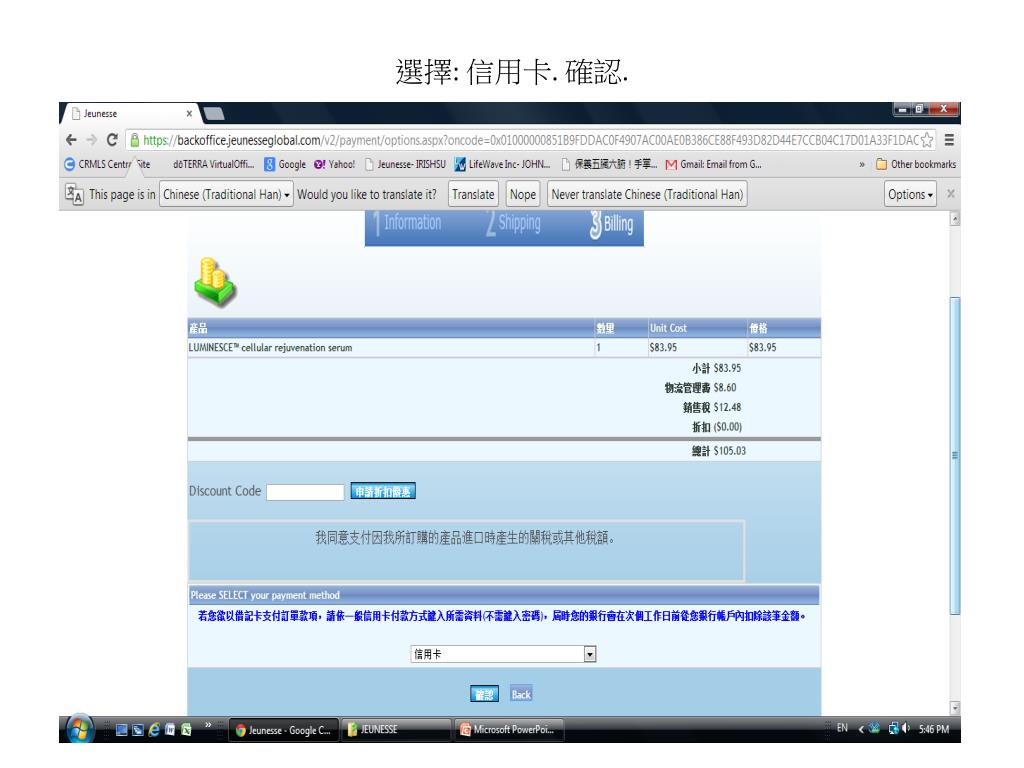Click the 5:46 PM clock
Screen dimensions: 1024x768
[x=934, y=729]
